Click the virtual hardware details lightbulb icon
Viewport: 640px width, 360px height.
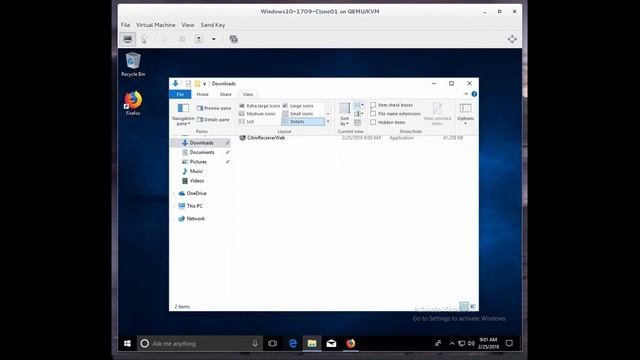[144, 39]
